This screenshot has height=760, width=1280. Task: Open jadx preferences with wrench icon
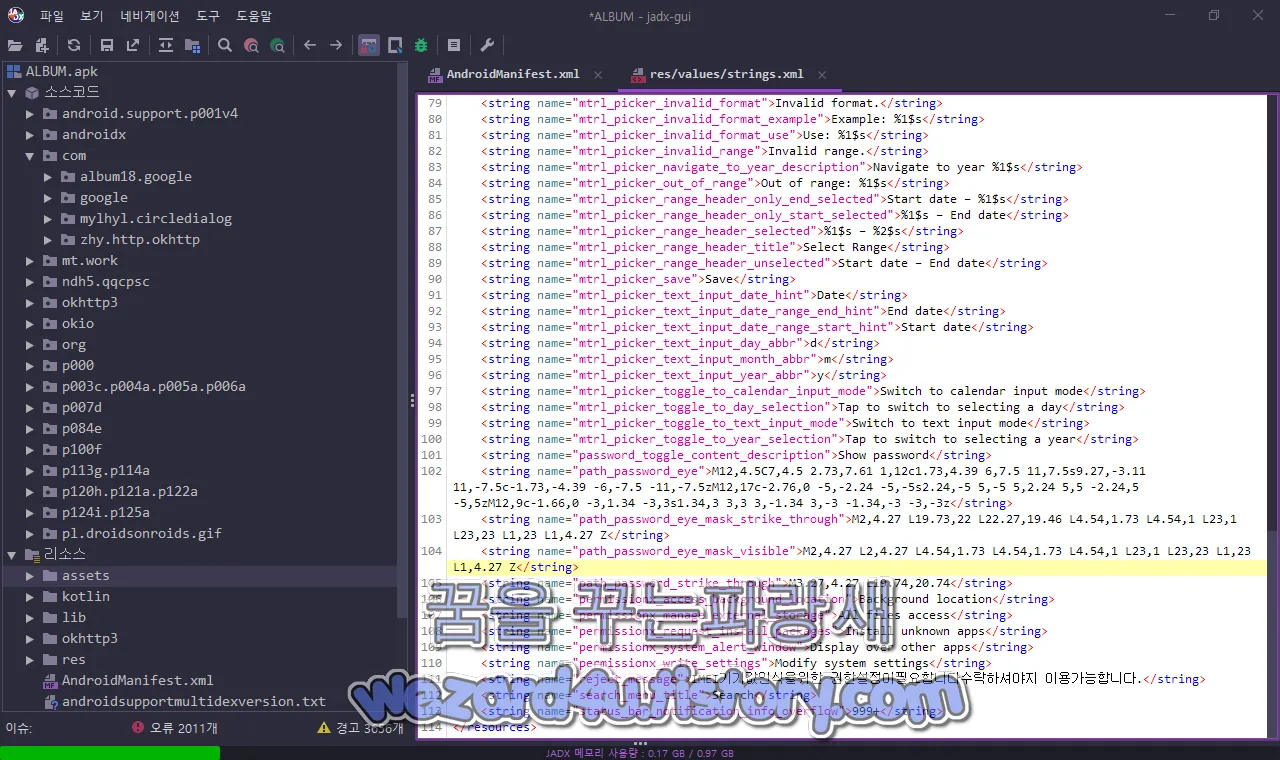pyautogui.click(x=487, y=44)
